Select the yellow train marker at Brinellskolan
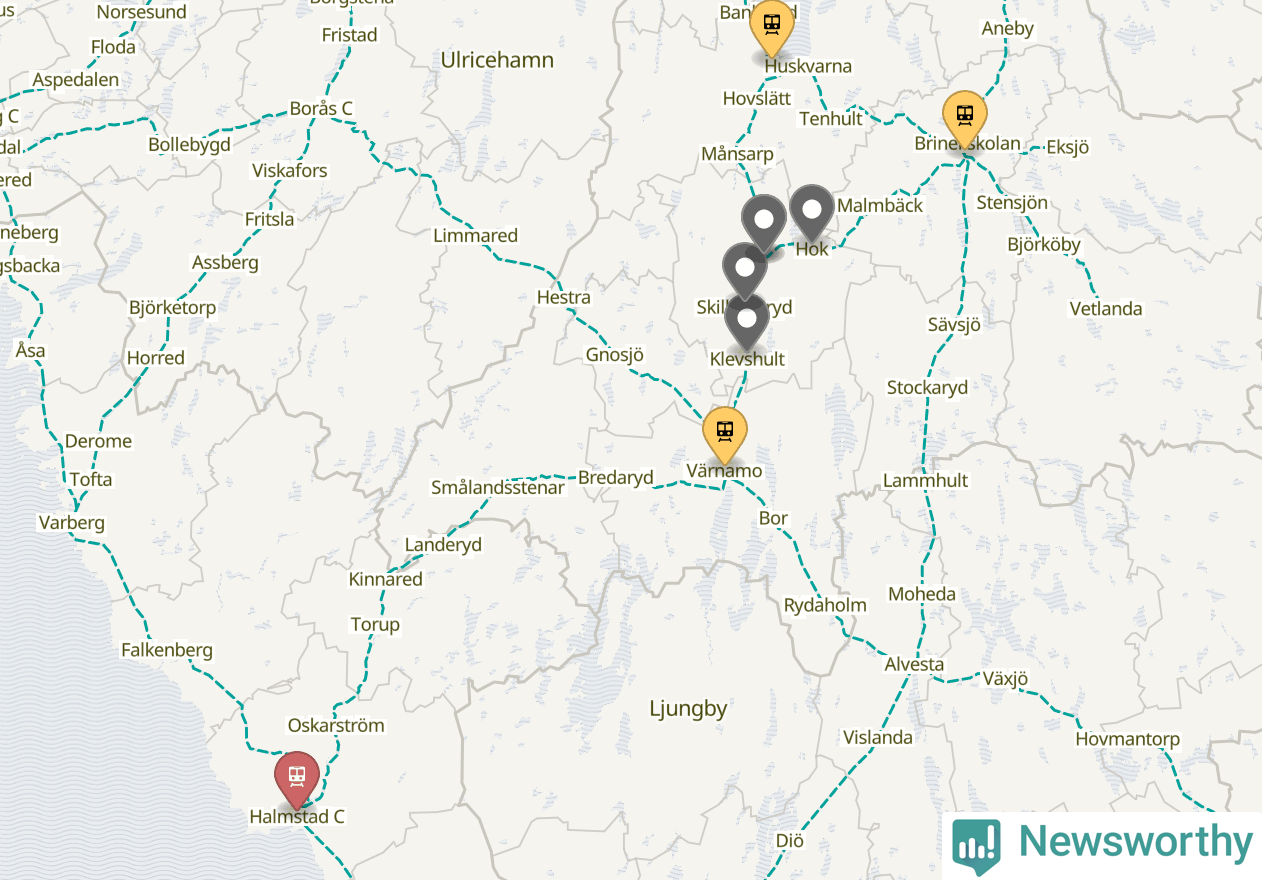The image size is (1262, 880). click(965, 116)
